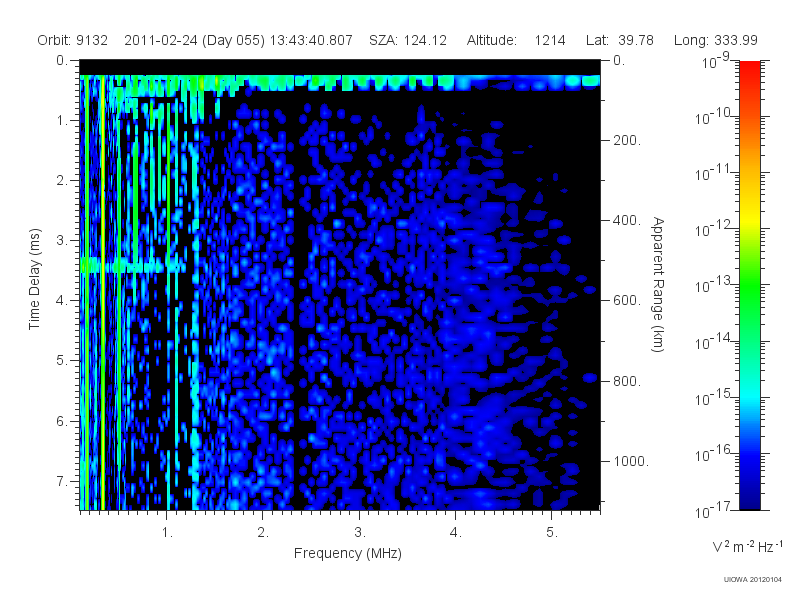800x600 pixels.
Task: Click the UIOWA 20120104 credit text
Action: (x=753, y=579)
